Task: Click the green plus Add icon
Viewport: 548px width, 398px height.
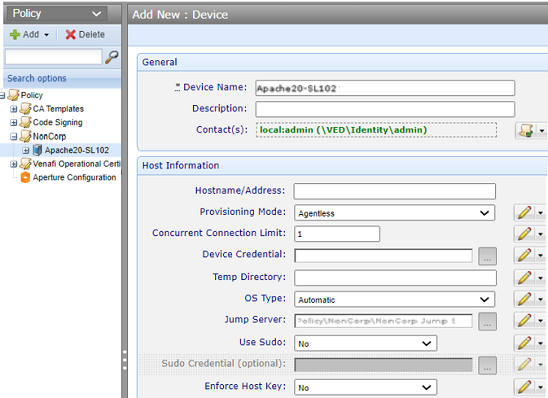Action: pyautogui.click(x=15, y=35)
